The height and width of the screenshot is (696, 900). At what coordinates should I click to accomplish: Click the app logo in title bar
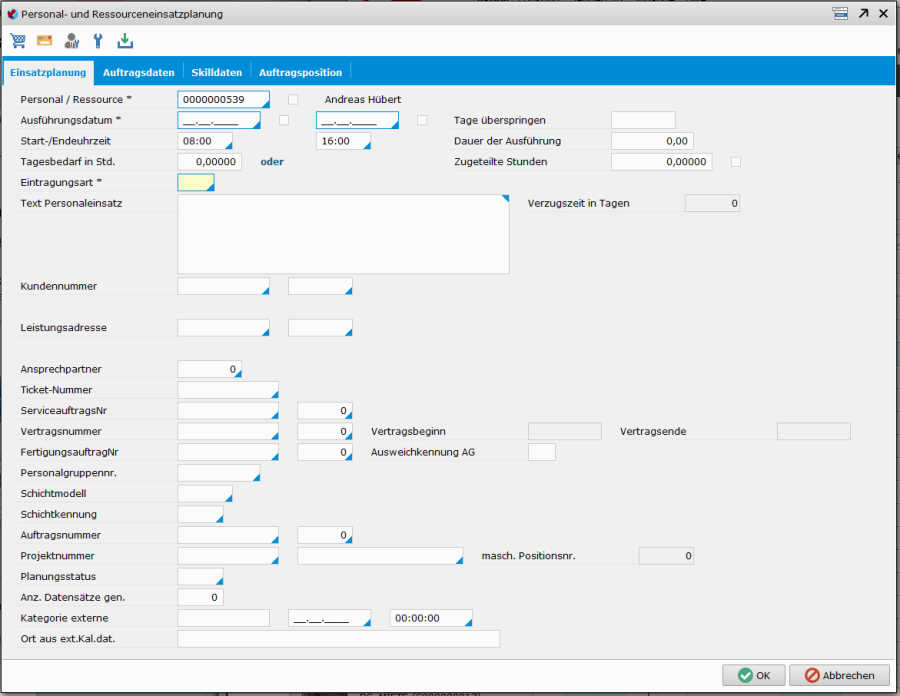pyautogui.click(x=12, y=14)
